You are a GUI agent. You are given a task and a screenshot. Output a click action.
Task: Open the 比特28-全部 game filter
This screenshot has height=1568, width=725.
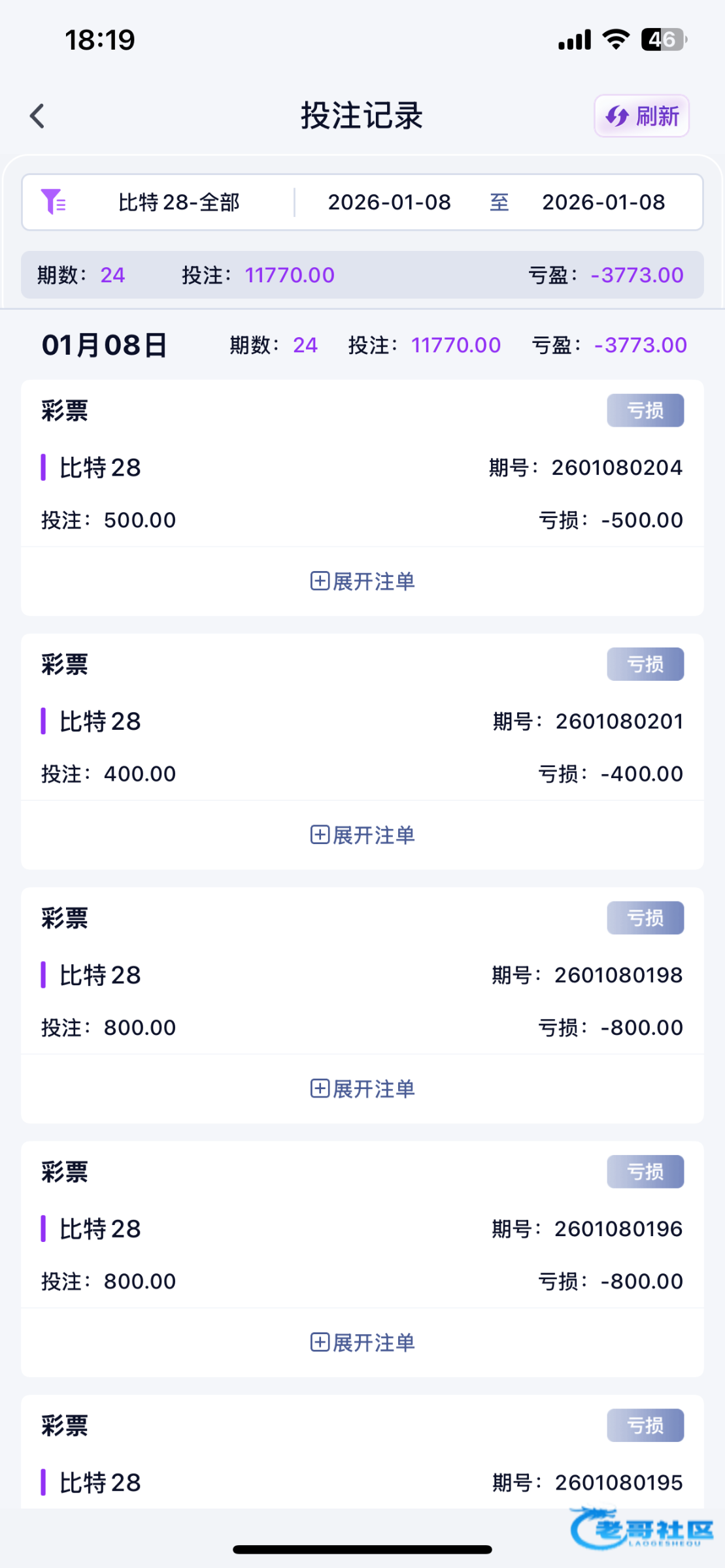(x=178, y=203)
